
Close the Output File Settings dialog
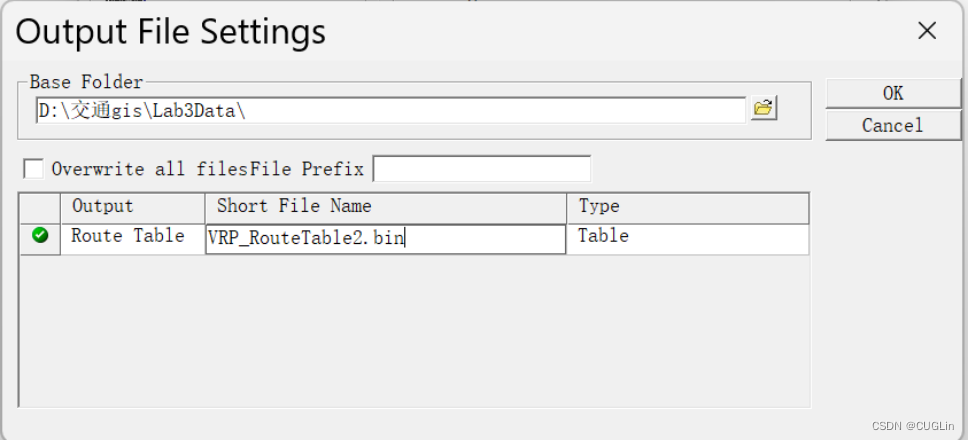coord(927,30)
